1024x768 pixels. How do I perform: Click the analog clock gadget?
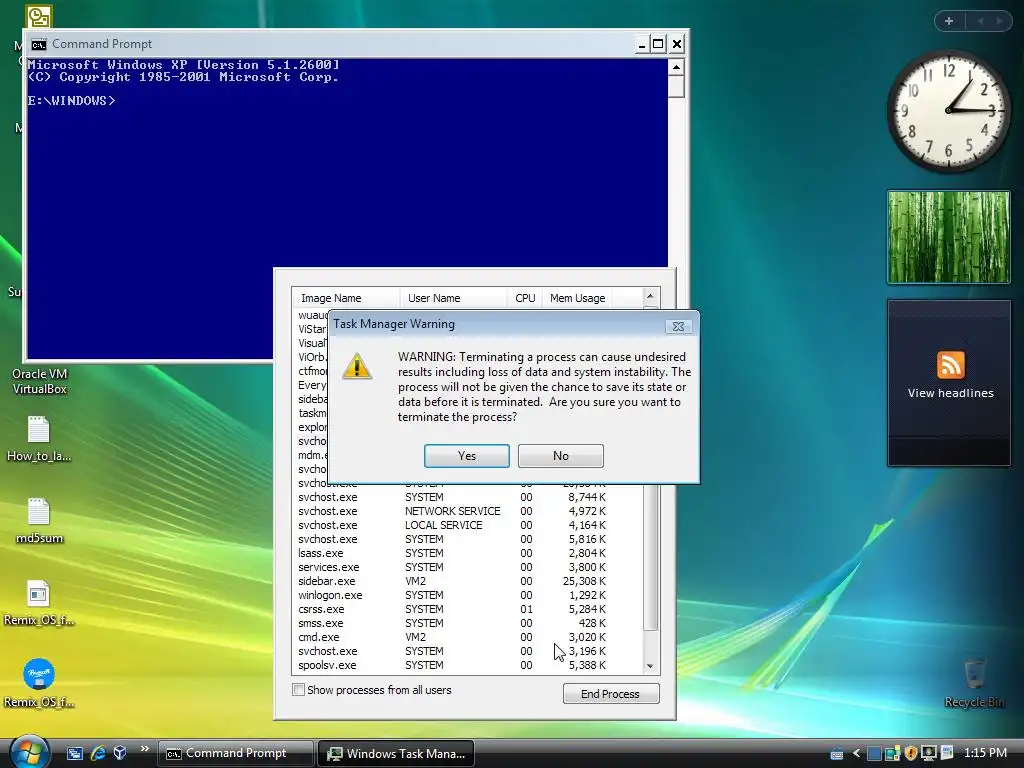[948, 111]
